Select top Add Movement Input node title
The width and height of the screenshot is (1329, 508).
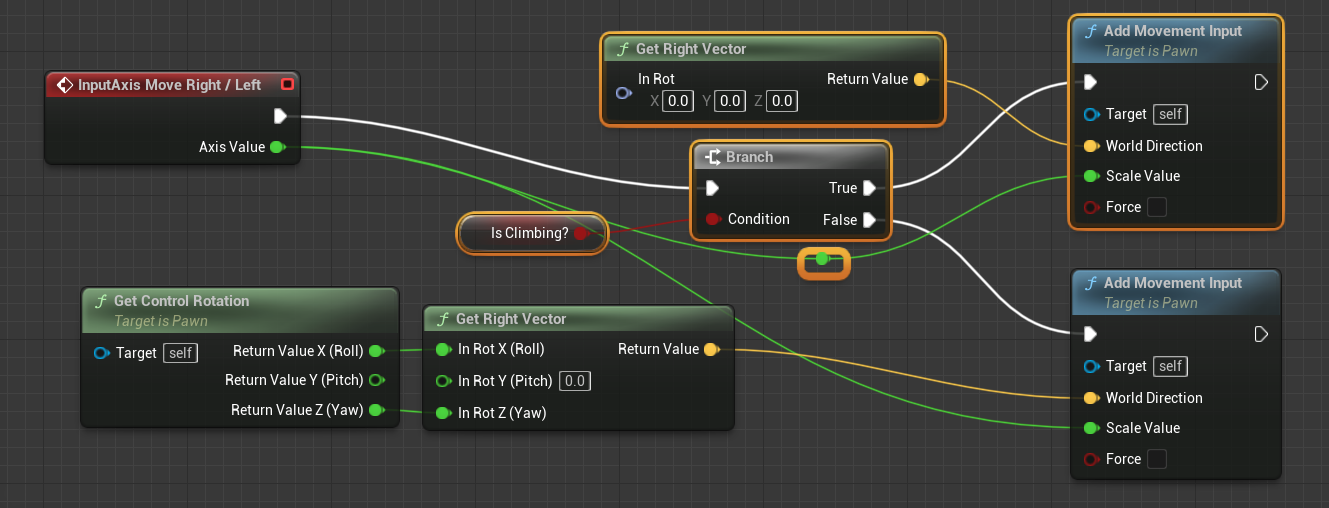(x=1173, y=31)
